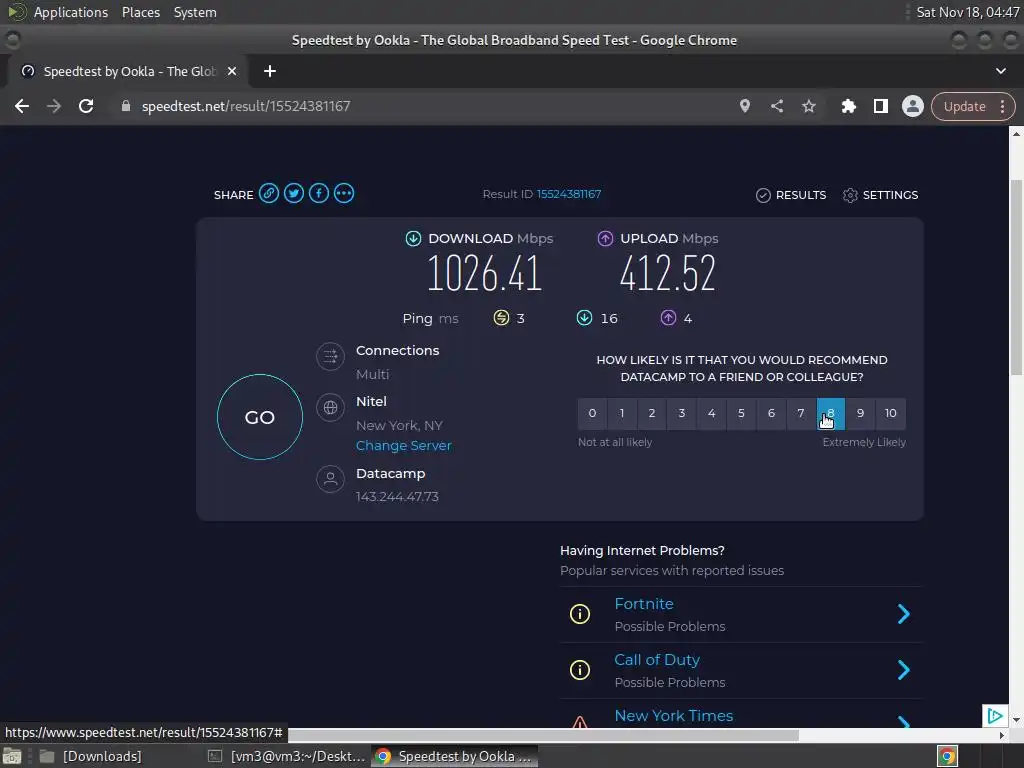Click the globe server icon next to Nitel

click(330, 408)
